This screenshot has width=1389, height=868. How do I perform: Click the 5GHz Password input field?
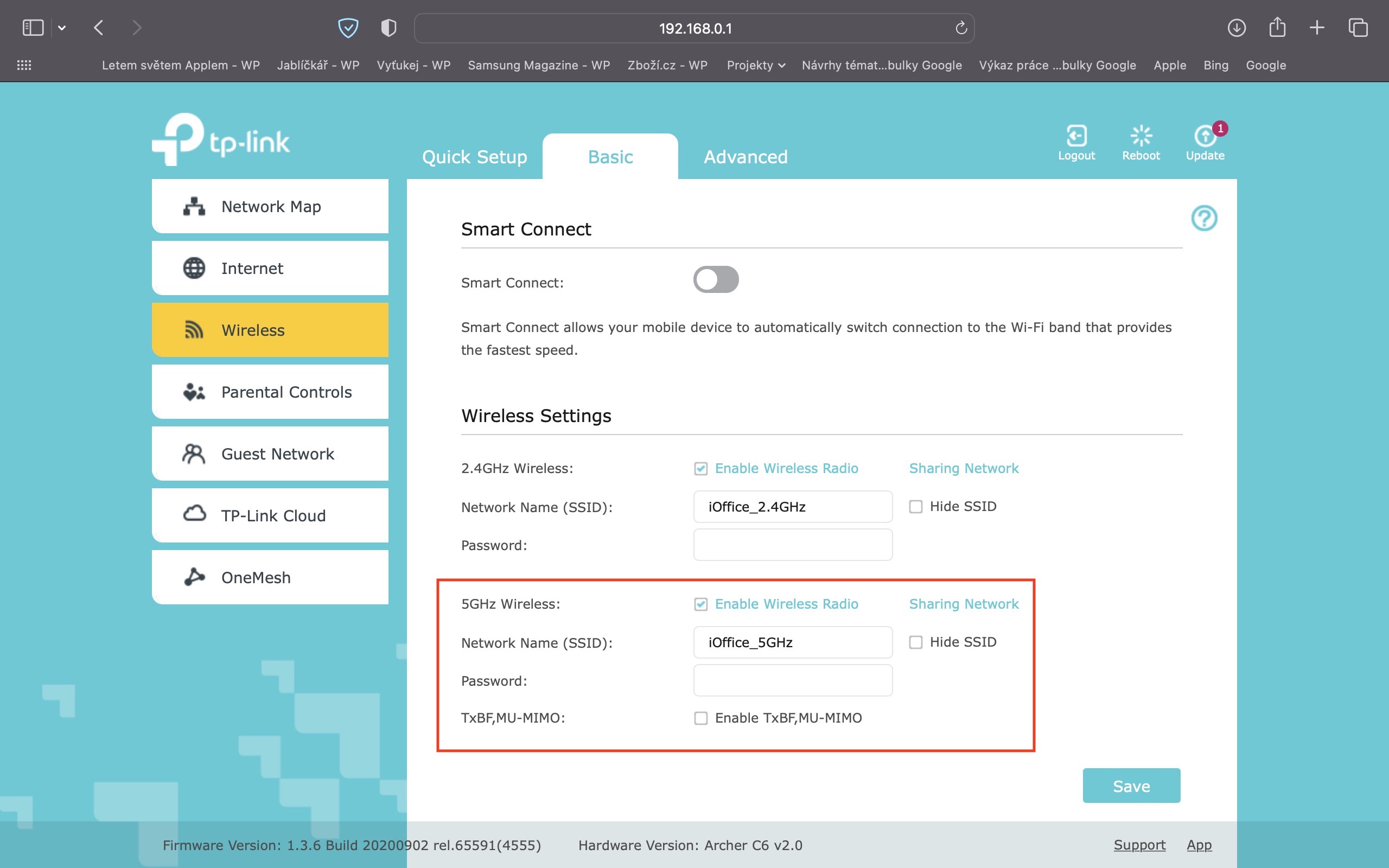click(x=792, y=680)
